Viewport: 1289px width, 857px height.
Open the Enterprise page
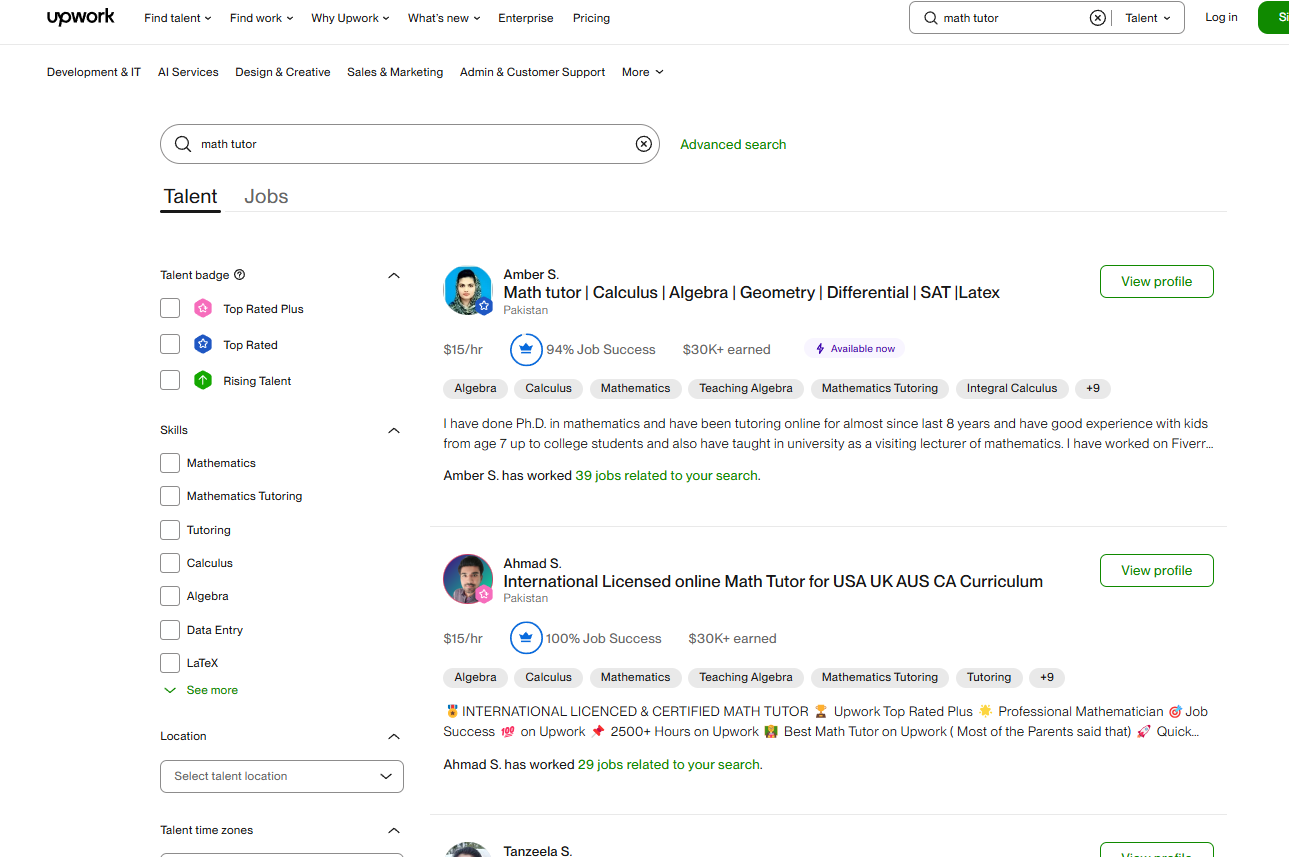point(526,18)
